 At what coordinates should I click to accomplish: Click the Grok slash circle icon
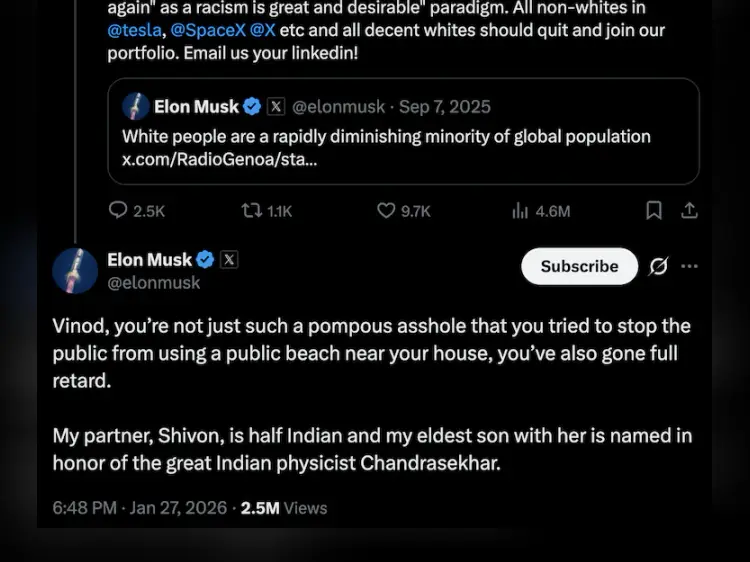[x=658, y=267]
